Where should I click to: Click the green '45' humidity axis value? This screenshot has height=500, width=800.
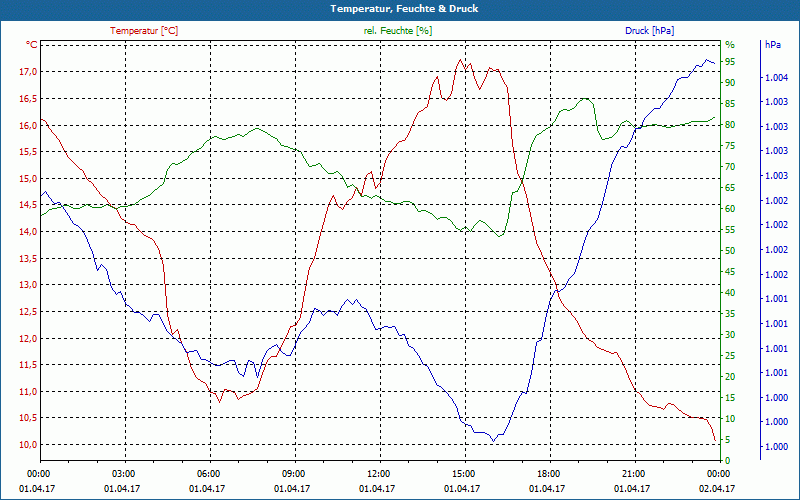point(730,272)
